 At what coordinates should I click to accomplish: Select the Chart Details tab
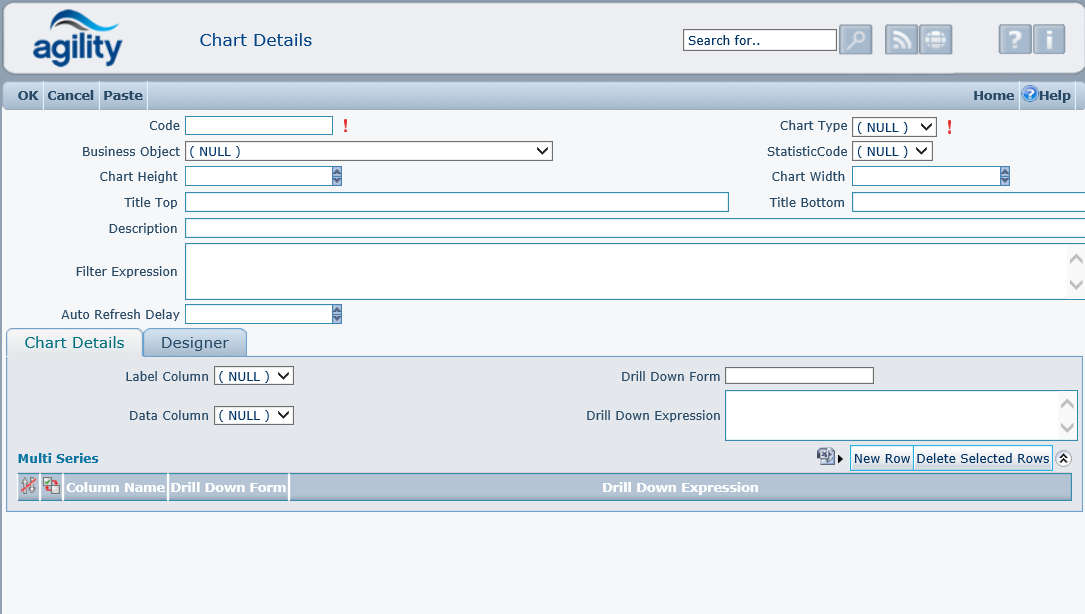(75, 343)
